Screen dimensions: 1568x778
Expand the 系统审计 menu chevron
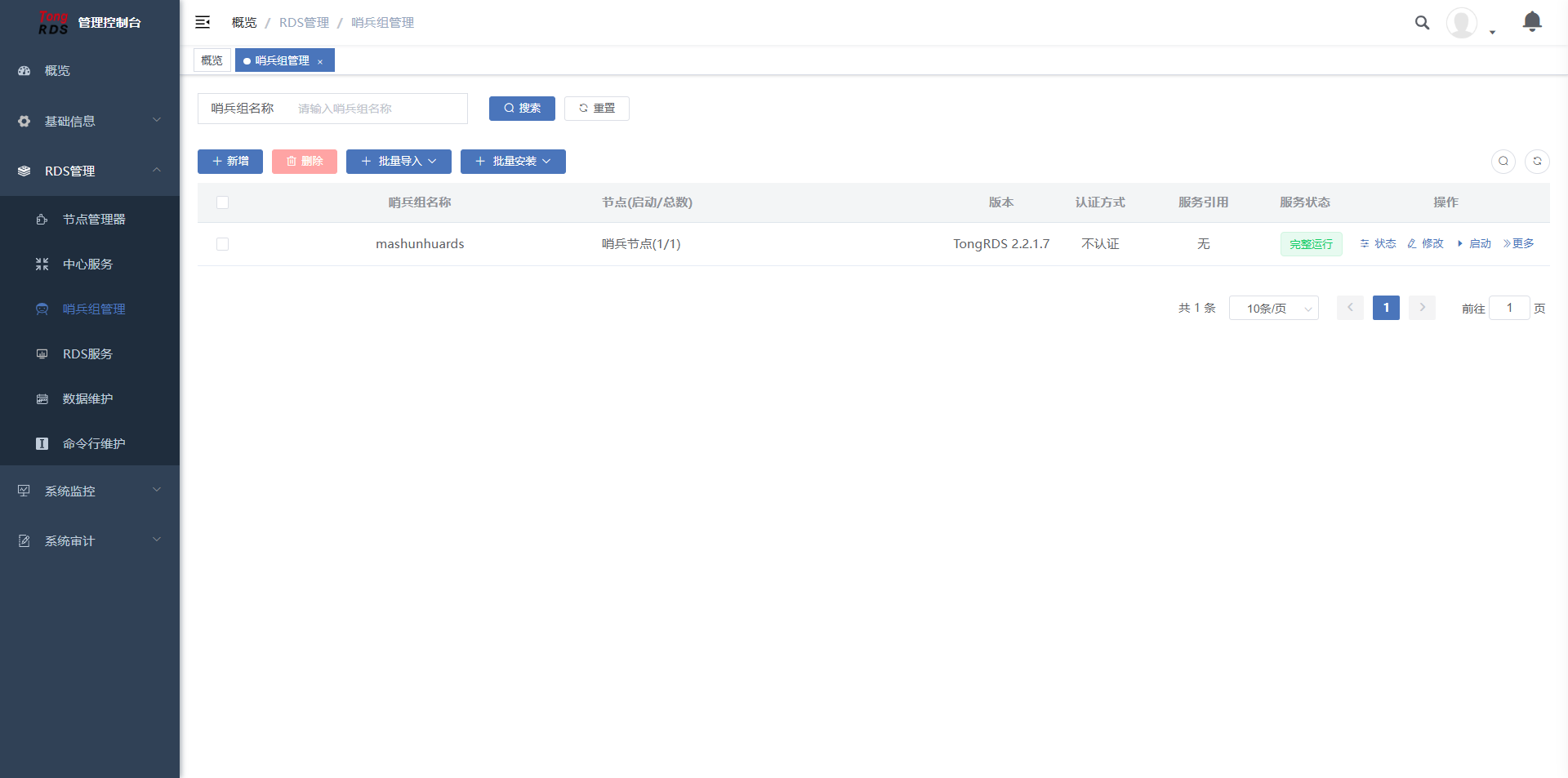tap(157, 540)
